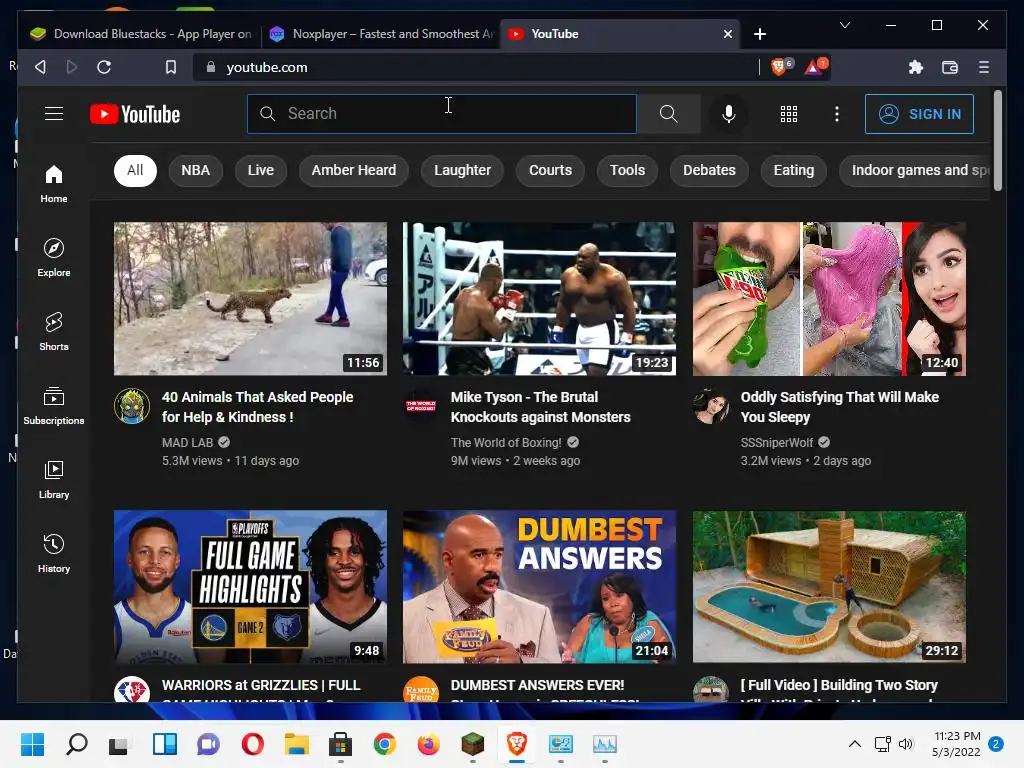Select the All filter chip
Viewport: 1024px width, 768px height.
135,170
